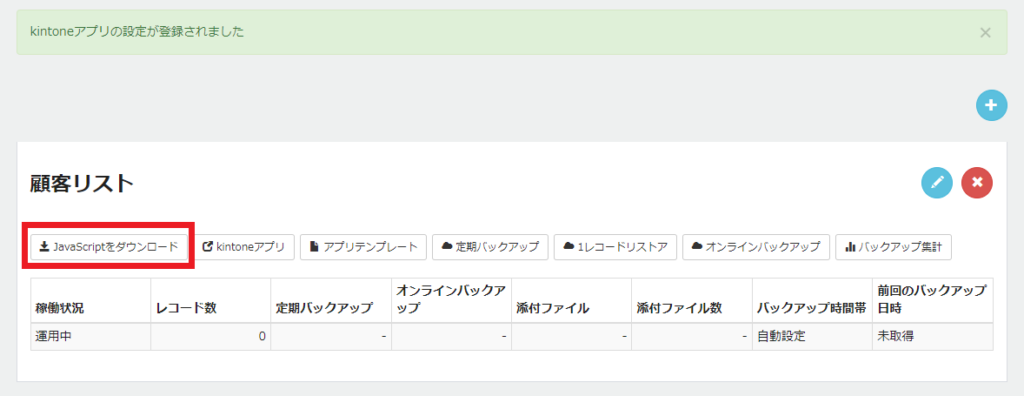The height and width of the screenshot is (396, 1024).
Task: Click the red delete X icon
Action: click(x=977, y=182)
